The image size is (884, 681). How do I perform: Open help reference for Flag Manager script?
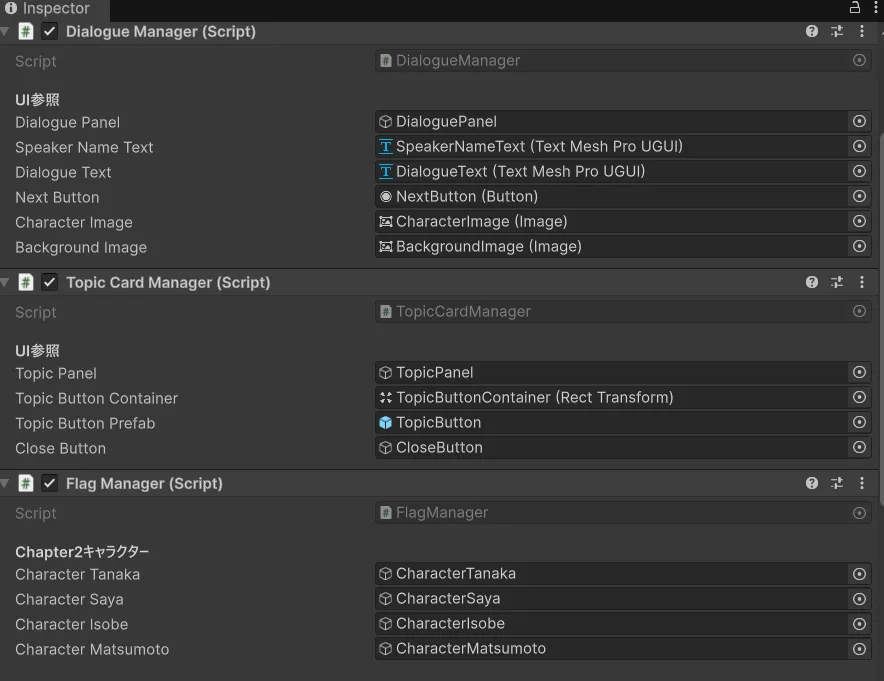pyautogui.click(x=811, y=483)
